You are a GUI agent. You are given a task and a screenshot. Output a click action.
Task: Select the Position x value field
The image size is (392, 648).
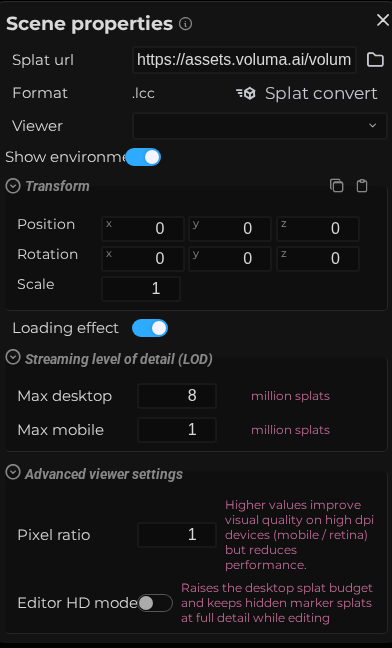click(143, 229)
